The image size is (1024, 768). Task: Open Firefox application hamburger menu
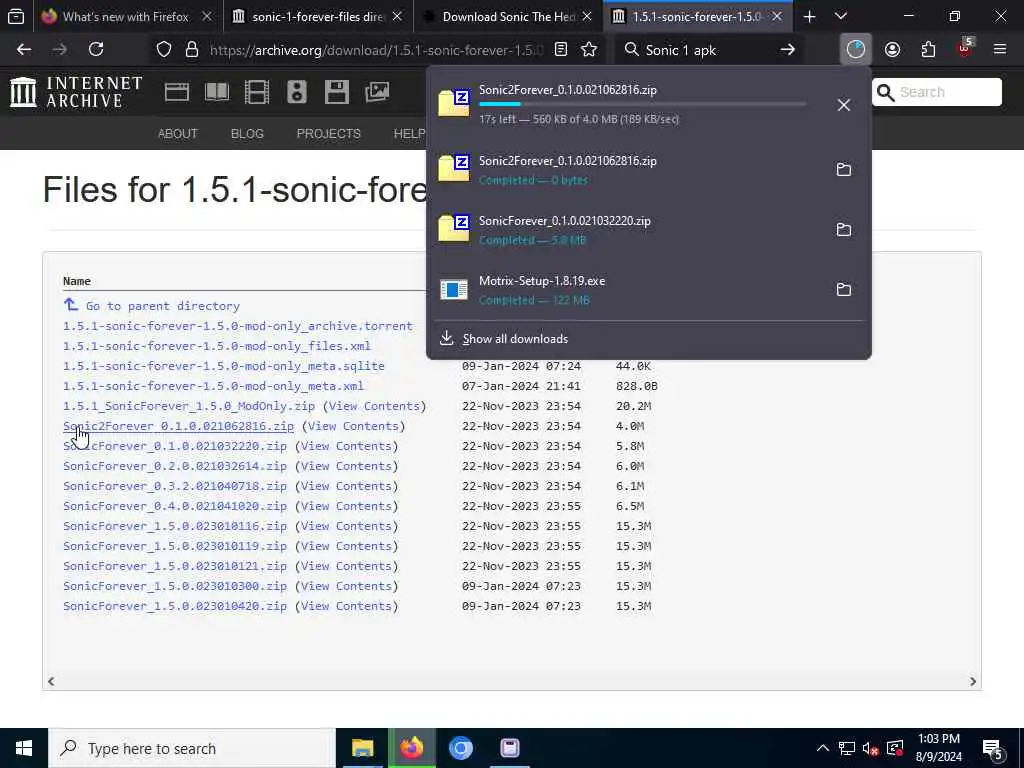pos(1000,49)
